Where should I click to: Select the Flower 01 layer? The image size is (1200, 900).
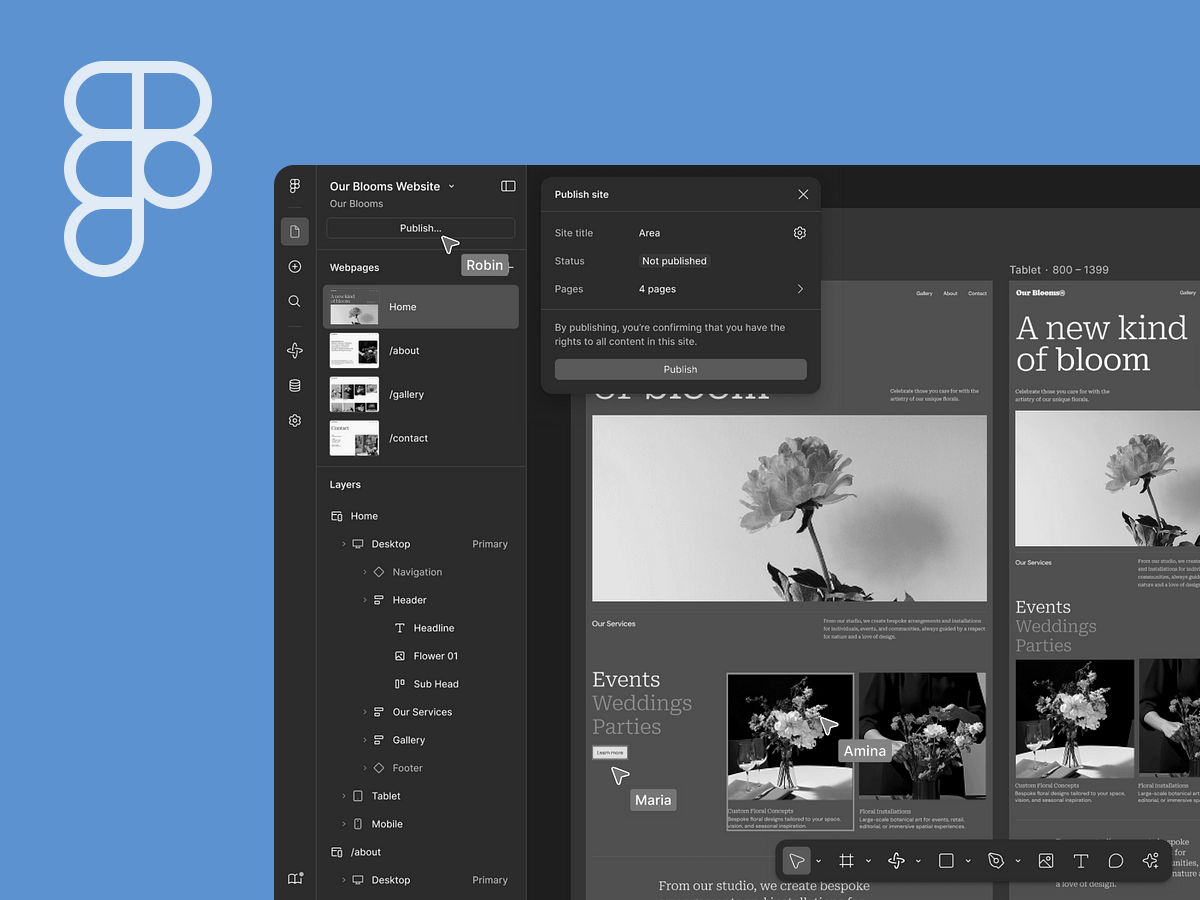tap(435, 656)
